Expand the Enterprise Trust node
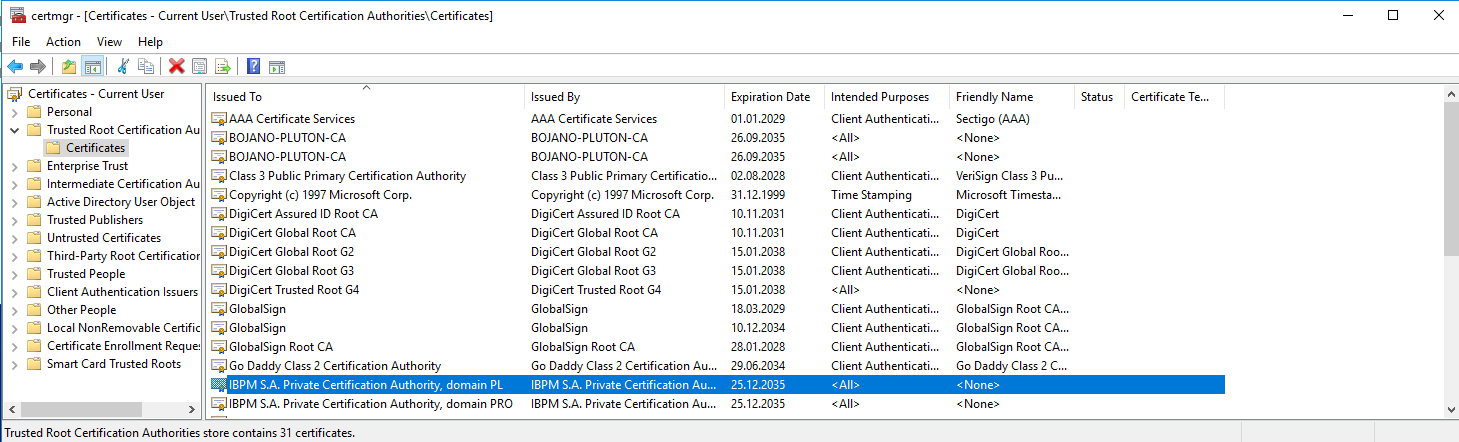1459x442 pixels. 15,166
